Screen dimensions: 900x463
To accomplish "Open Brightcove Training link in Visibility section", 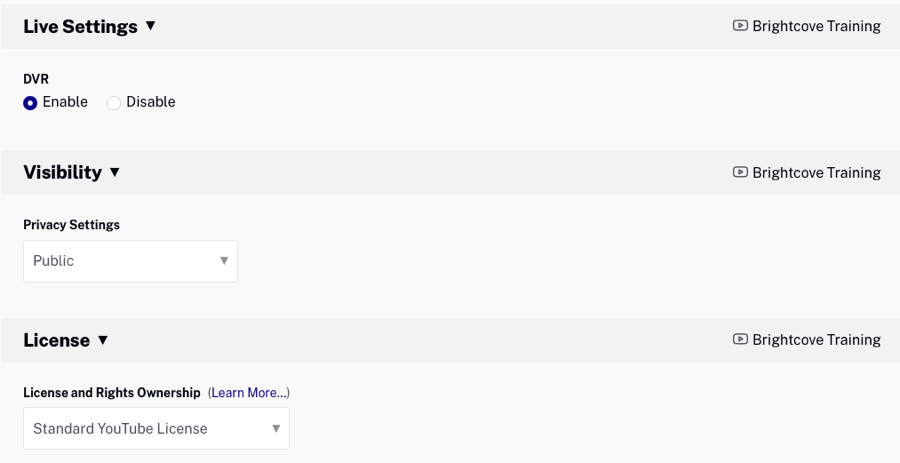I will [x=816, y=172].
